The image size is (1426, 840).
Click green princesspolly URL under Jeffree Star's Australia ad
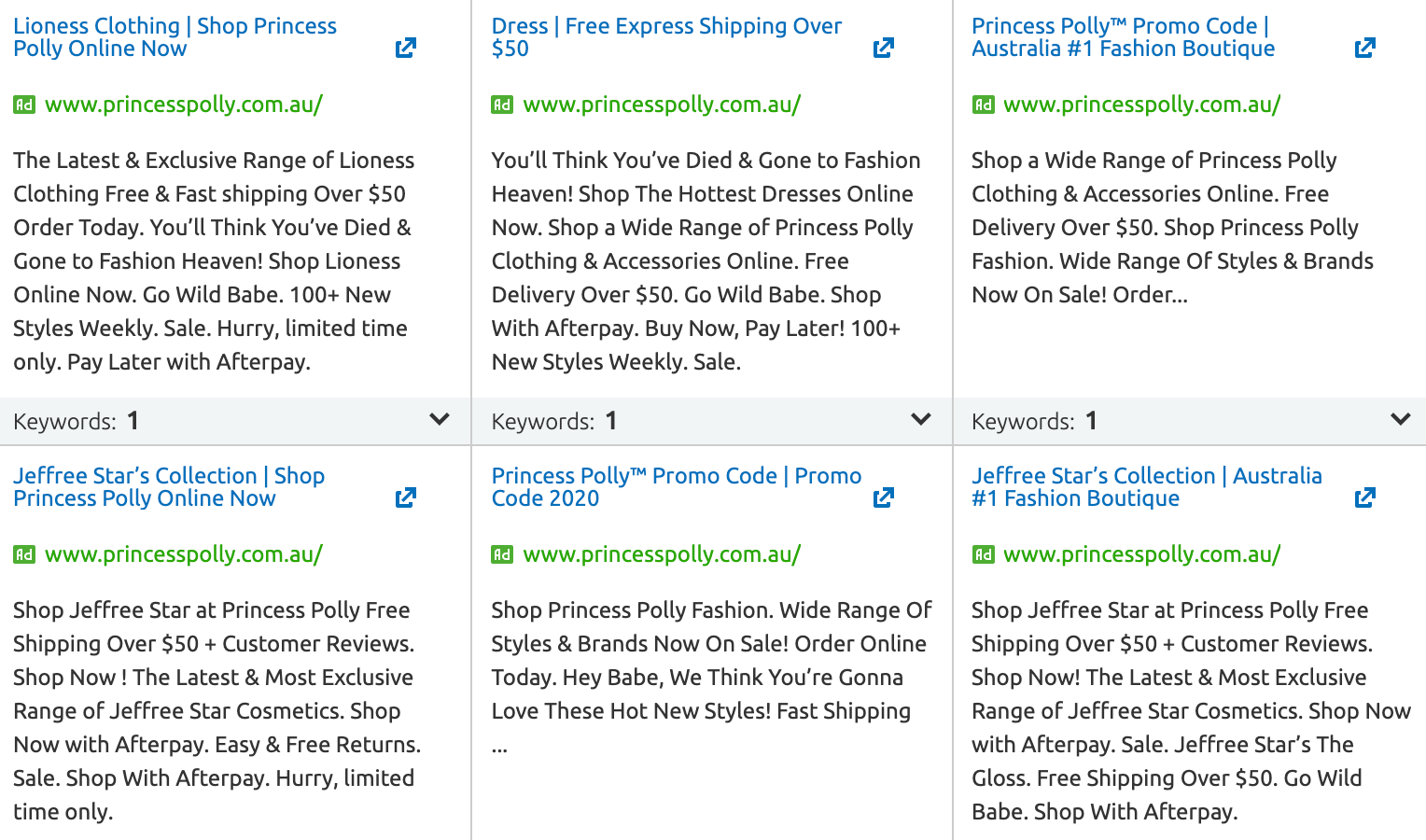click(x=1141, y=554)
